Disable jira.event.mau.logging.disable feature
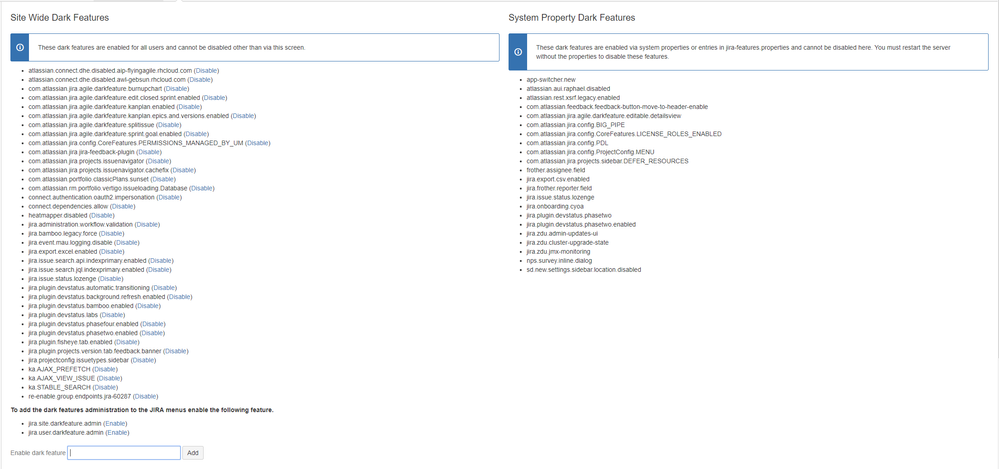This screenshot has height=469, width=999. (127, 243)
